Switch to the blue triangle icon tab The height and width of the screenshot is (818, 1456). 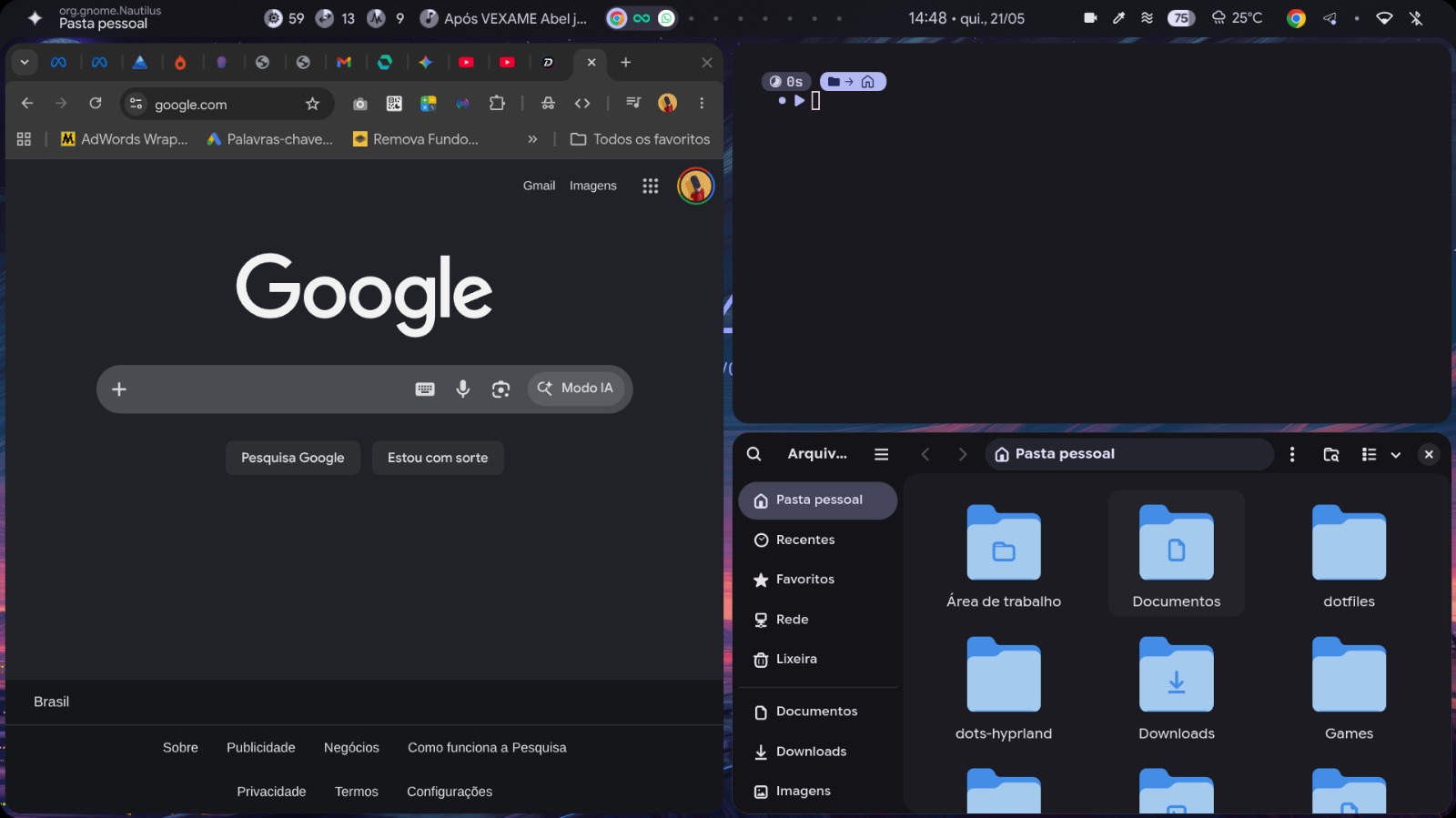click(x=139, y=63)
